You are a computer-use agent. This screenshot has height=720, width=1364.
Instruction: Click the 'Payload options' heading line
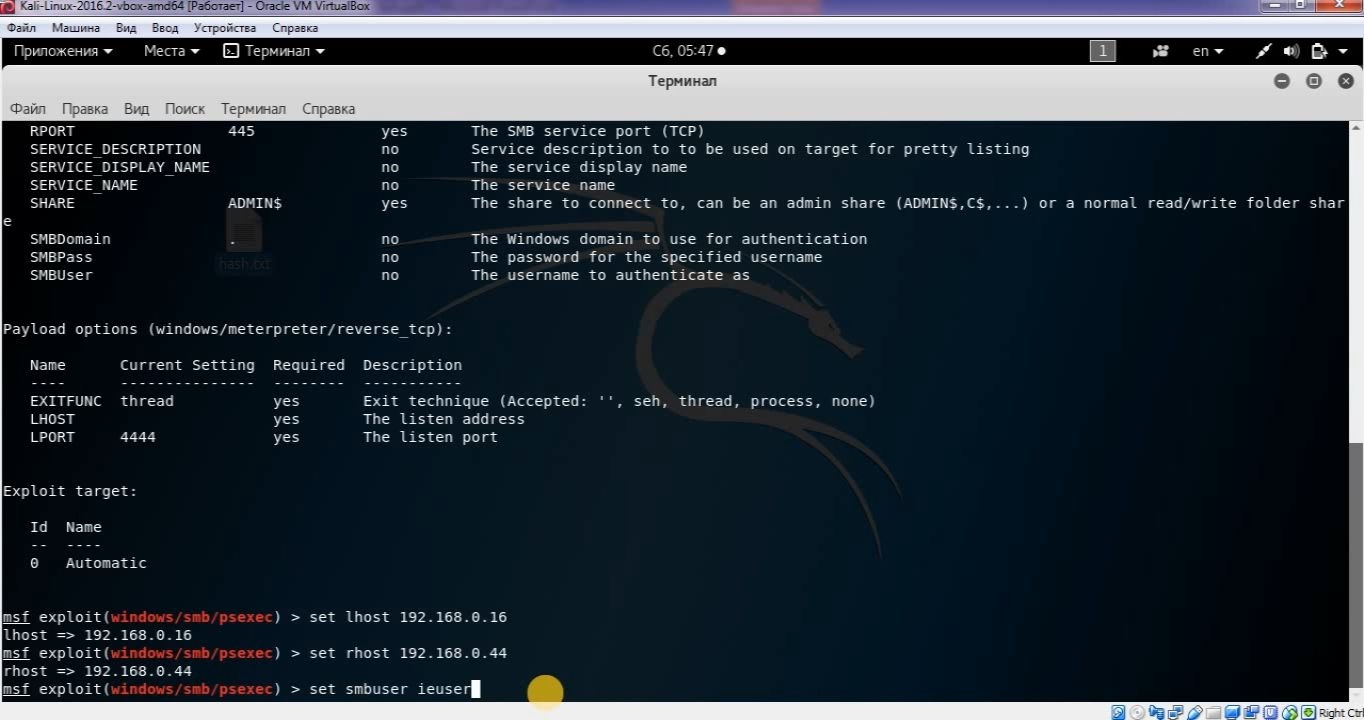[228, 329]
